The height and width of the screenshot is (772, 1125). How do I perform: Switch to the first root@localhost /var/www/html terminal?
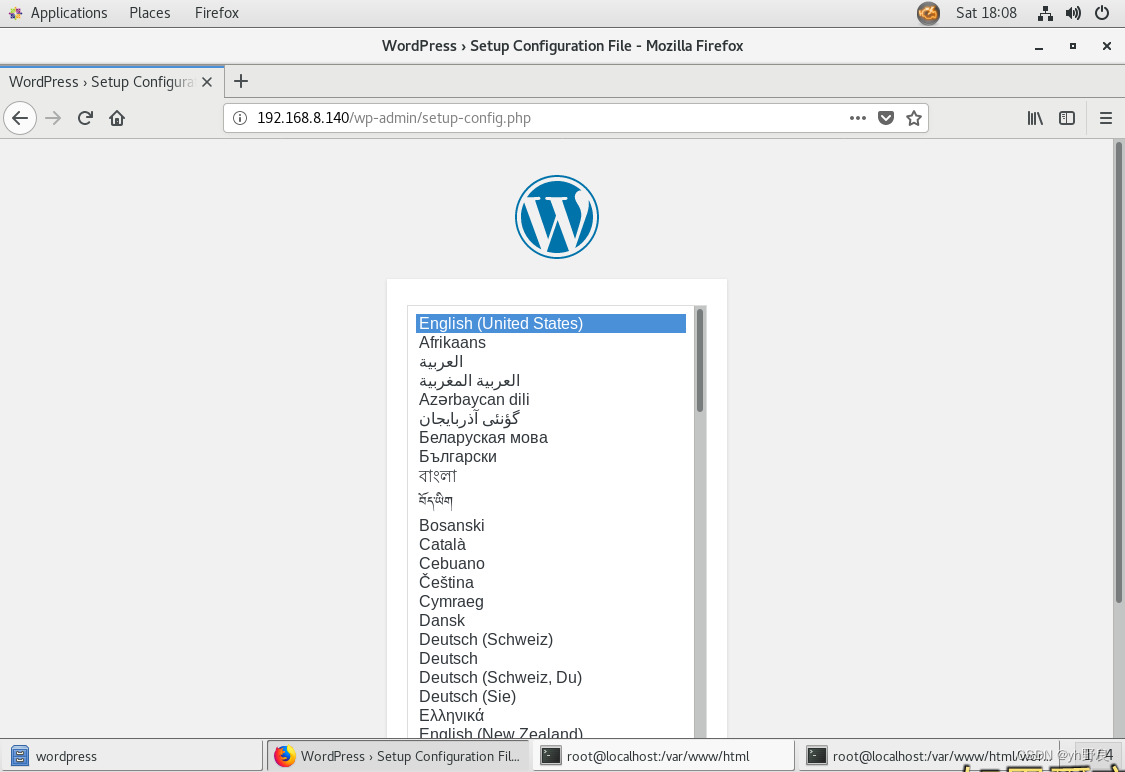click(664, 755)
